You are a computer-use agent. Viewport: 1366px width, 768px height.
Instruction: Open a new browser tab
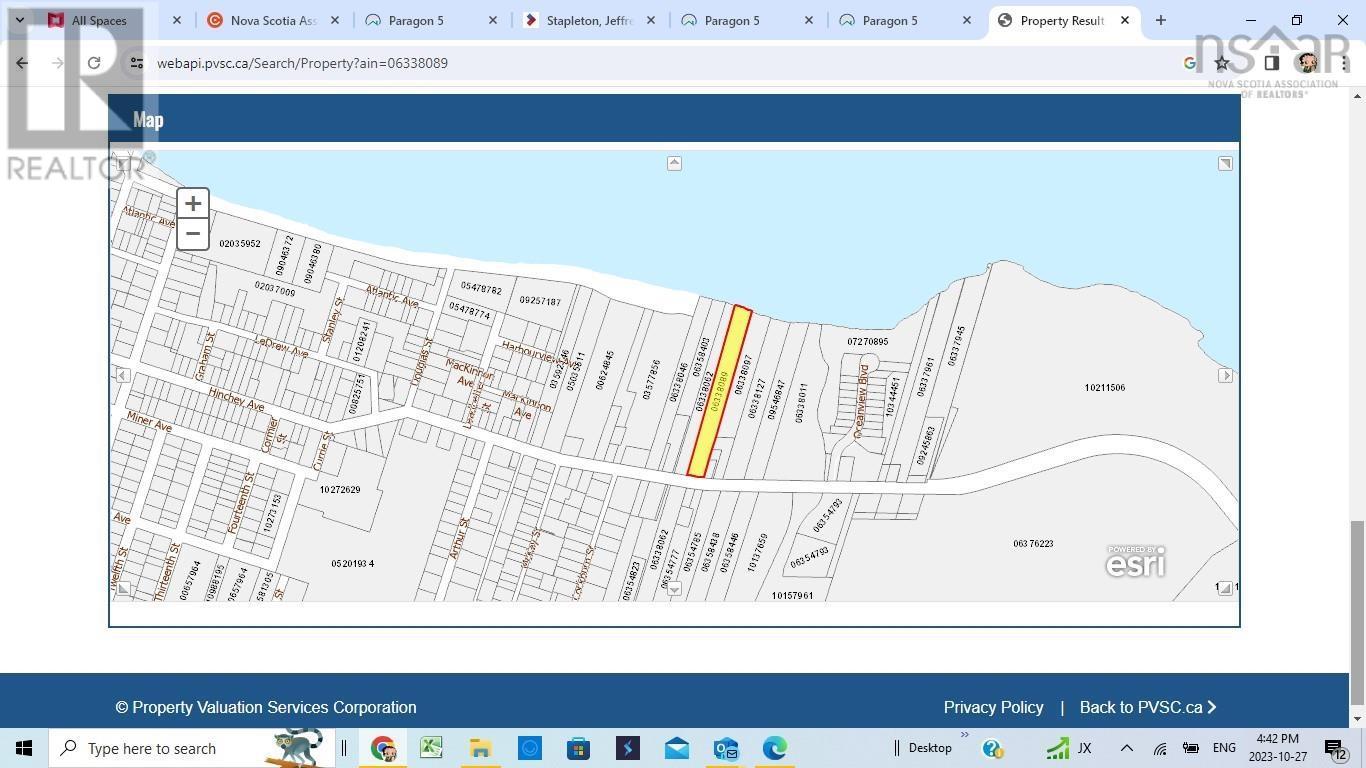1160,20
